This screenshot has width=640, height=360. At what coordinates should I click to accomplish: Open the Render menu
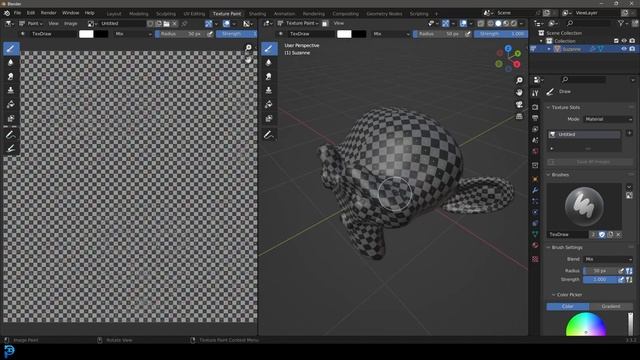[x=49, y=13]
